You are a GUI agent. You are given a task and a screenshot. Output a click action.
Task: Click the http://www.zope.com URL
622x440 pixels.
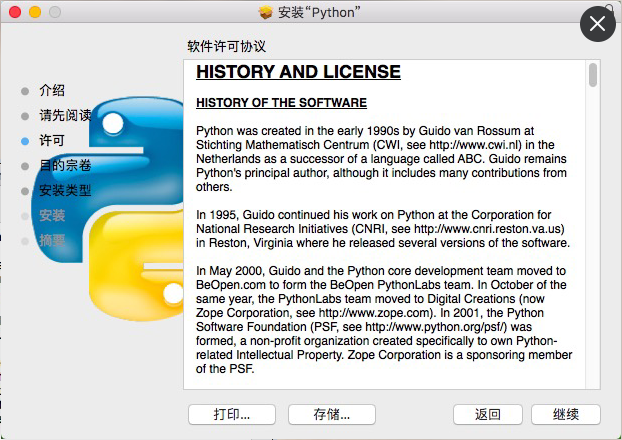(374, 313)
